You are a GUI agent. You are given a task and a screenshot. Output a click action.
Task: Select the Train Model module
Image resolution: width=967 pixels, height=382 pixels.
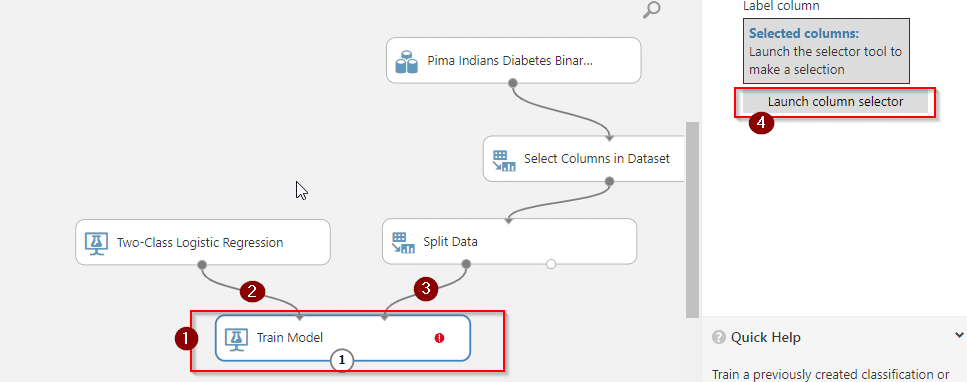pyautogui.click(x=343, y=338)
